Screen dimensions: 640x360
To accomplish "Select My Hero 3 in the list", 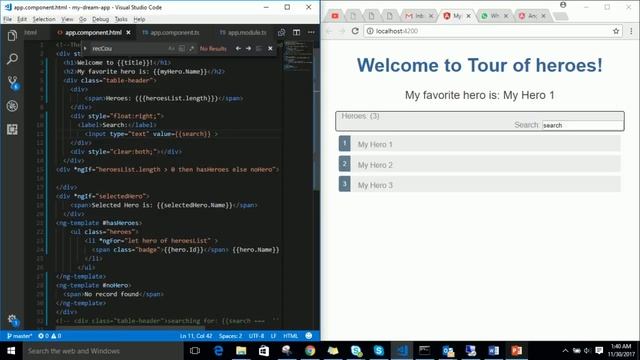I will pos(480,184).
